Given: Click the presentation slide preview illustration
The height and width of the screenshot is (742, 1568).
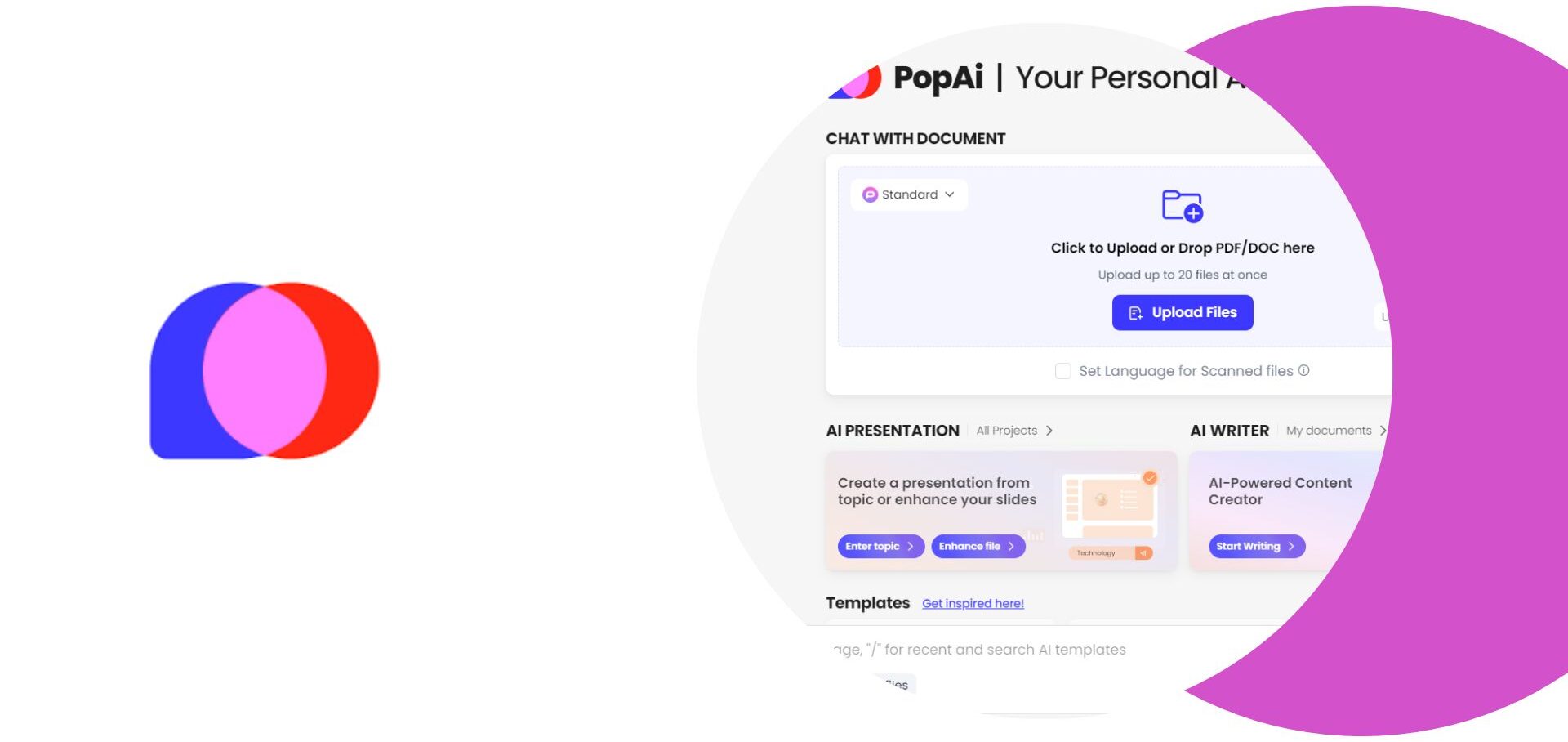Looking at the screenshot, I should pos(1110,513).
